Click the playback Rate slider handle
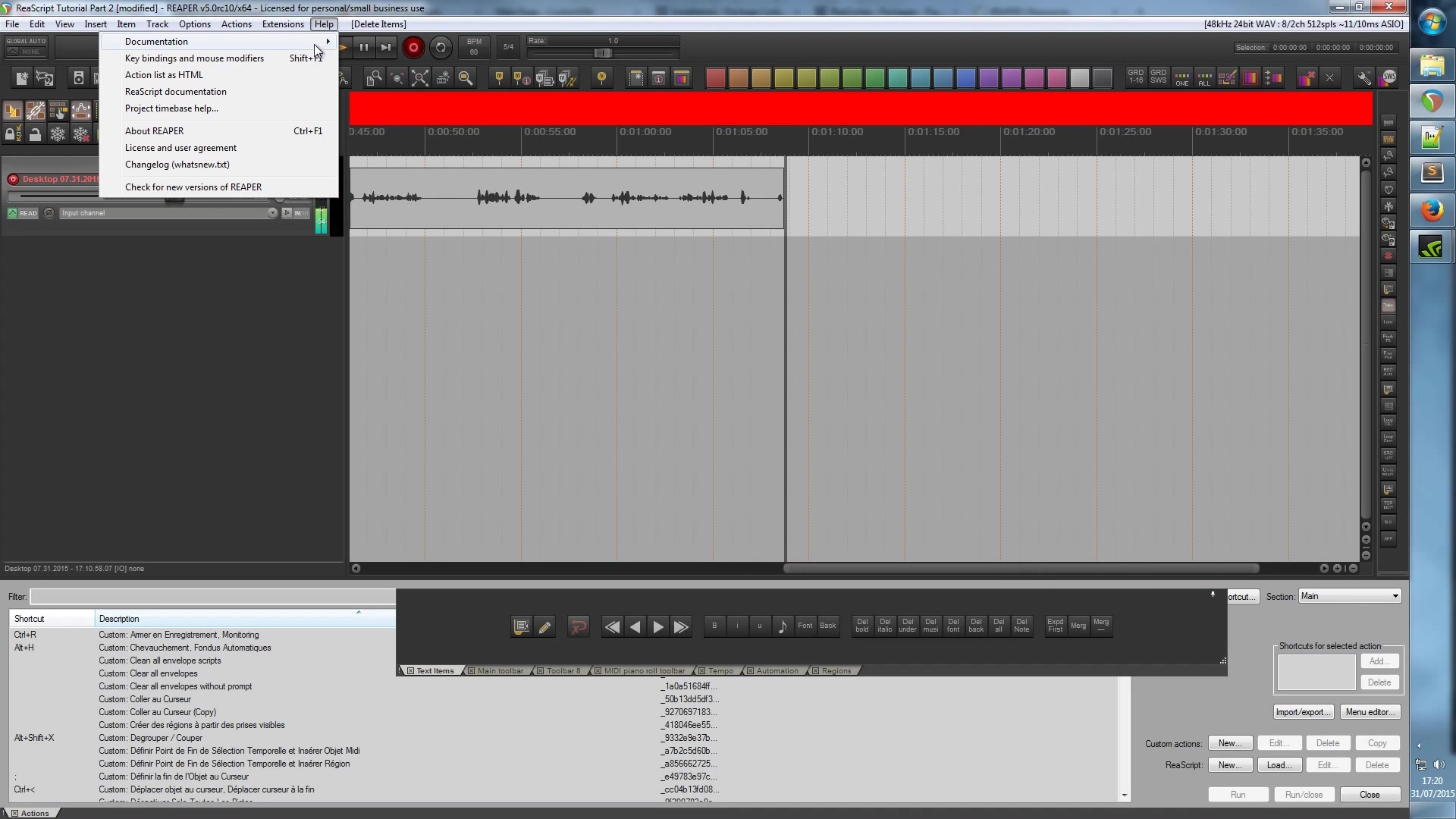The width and height of the screenshot is (1456, 819). coord(603,53)
